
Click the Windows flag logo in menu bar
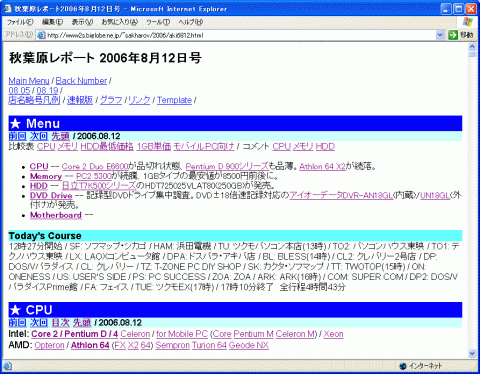[468, 22]
